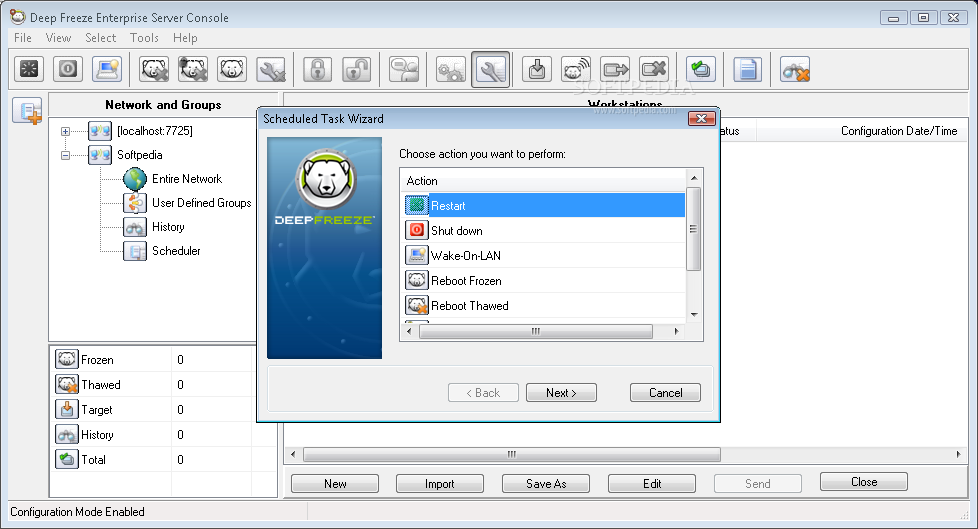Click the action list vertical scrollbar thumb
This screenshot has height=529, width=978.
point(694,229)
